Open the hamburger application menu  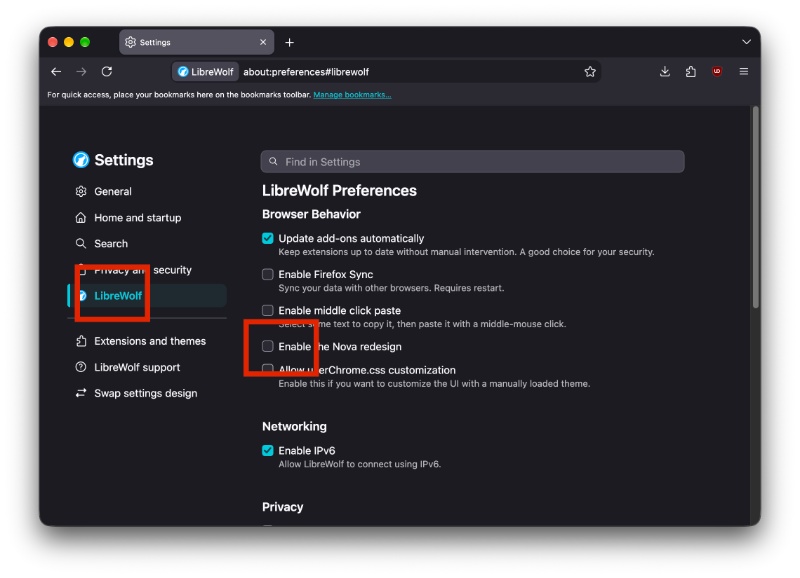click(x=743, y=71)
